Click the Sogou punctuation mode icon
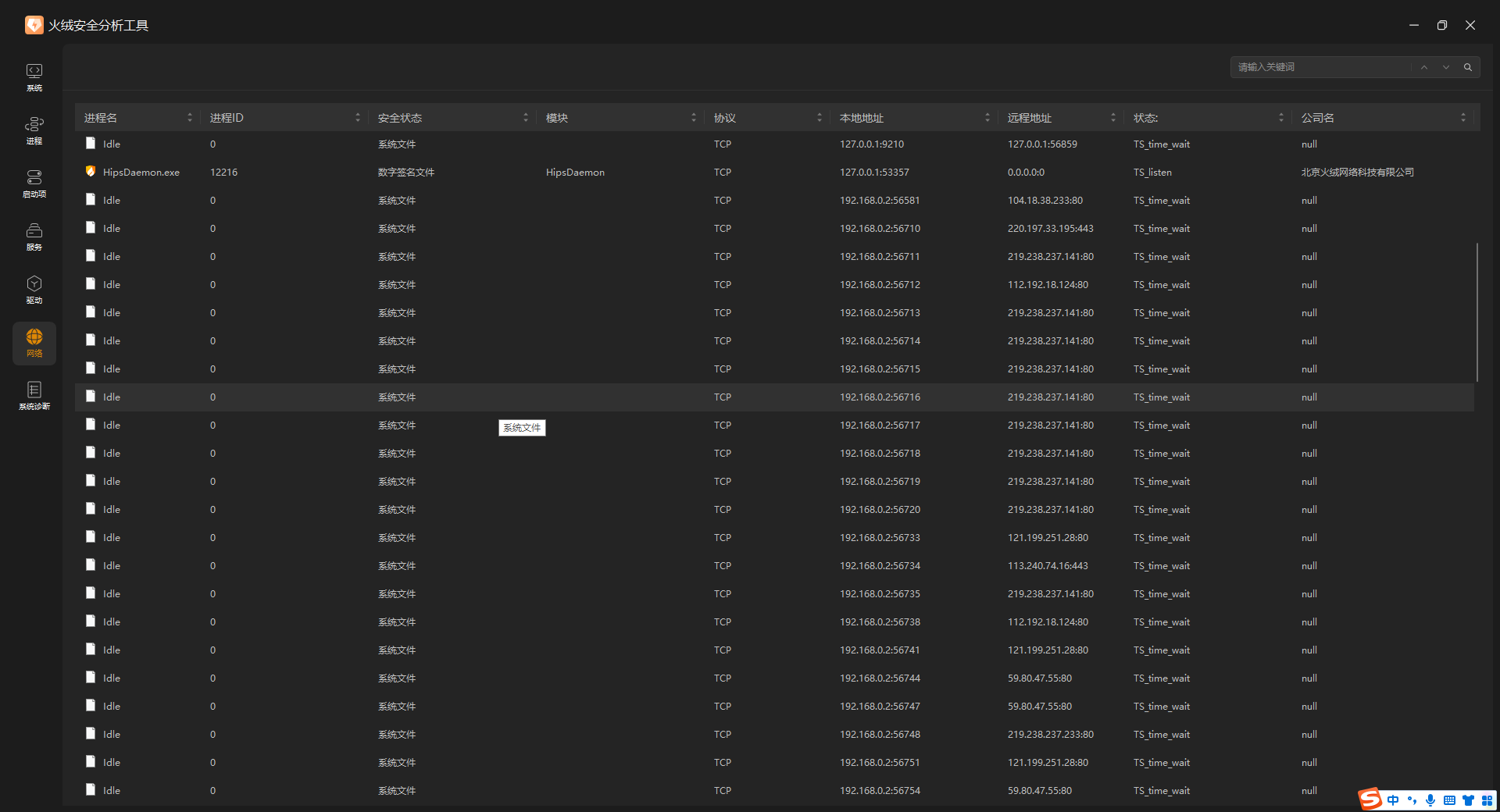 pyautogui.click(x=1412, y=800)
